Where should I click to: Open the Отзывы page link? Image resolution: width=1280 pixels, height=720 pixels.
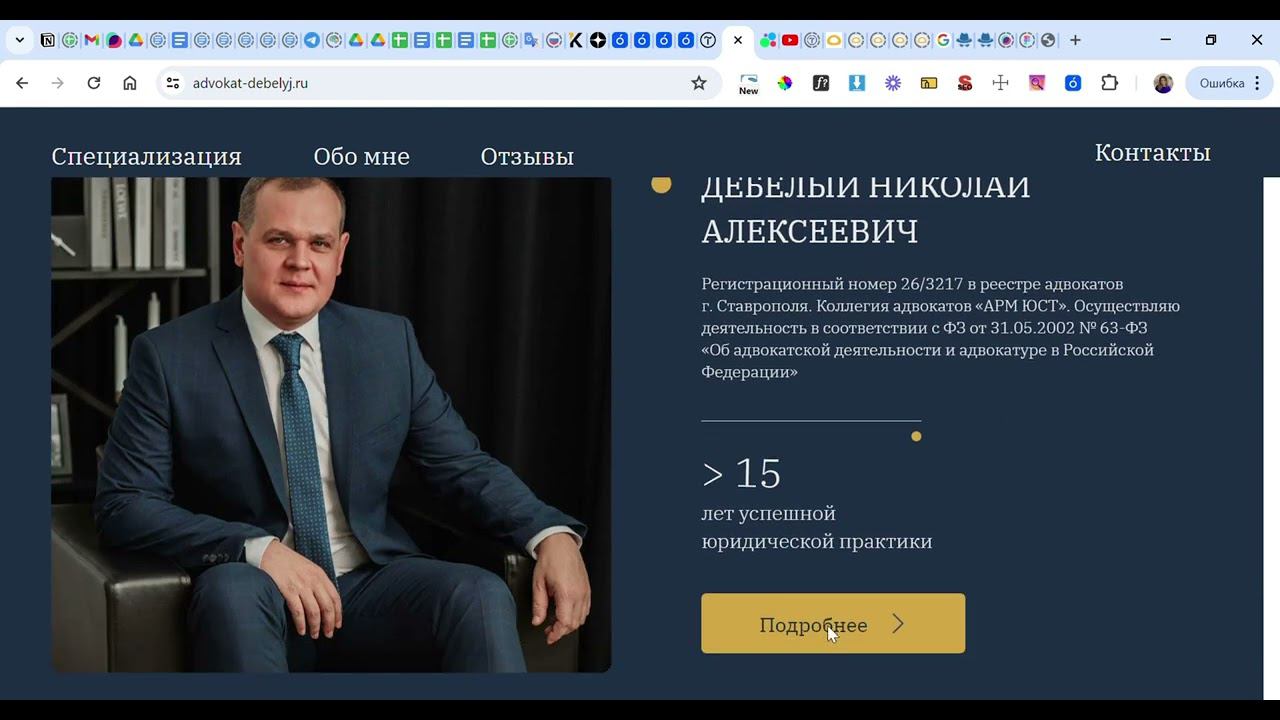coord(527,157)
